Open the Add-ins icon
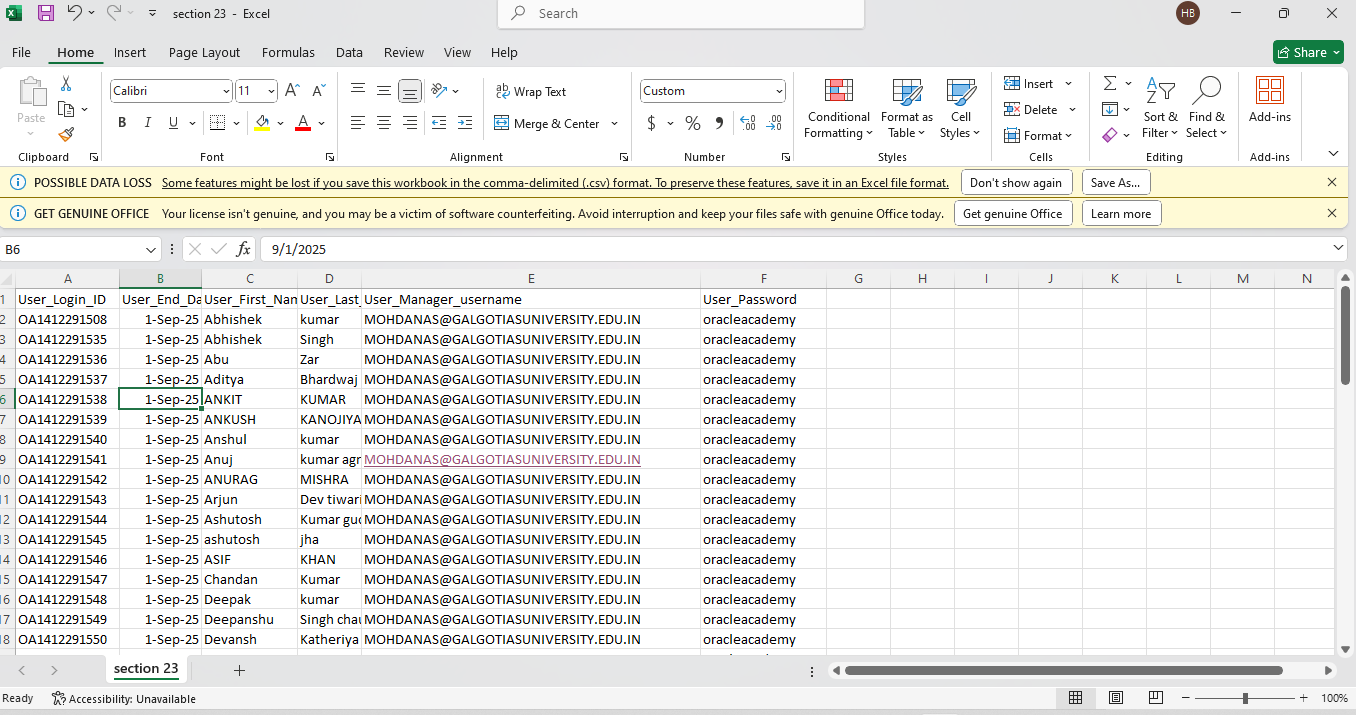 1269,91
